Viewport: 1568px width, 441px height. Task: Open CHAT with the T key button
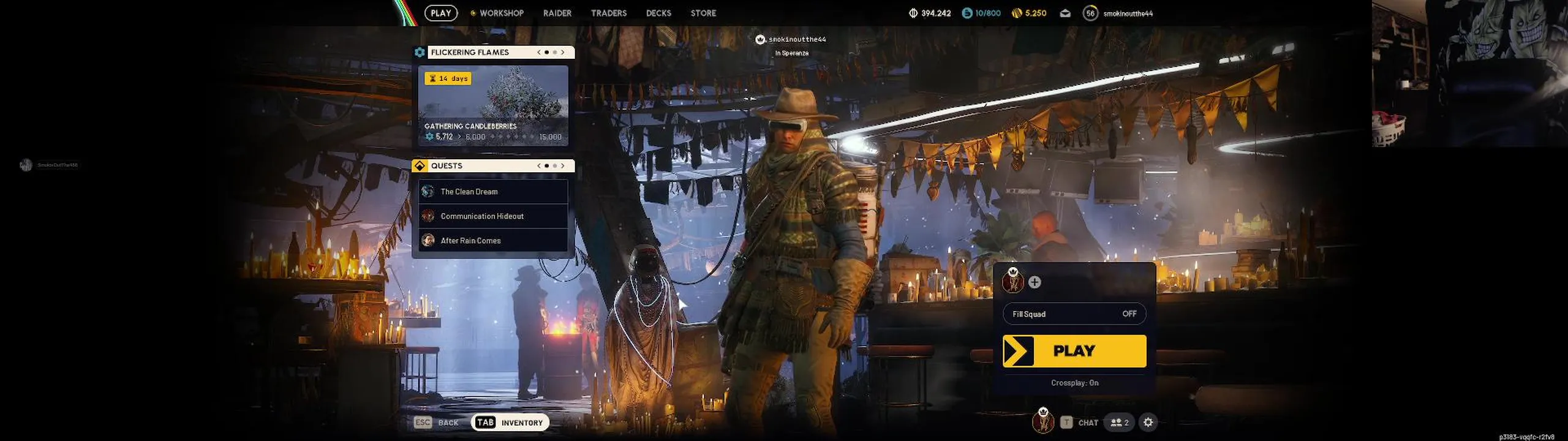1079,423
